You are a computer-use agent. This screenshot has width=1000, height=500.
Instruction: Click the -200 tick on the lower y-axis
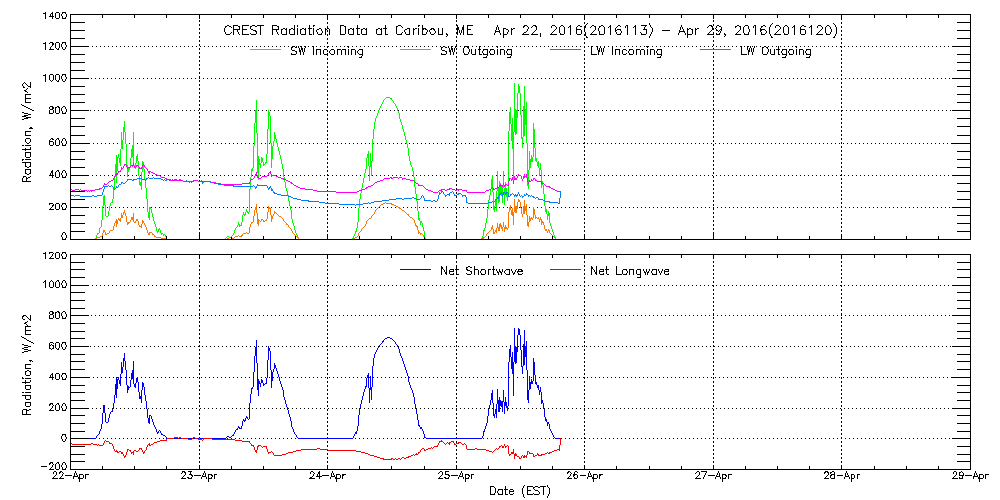click(54, 467)
